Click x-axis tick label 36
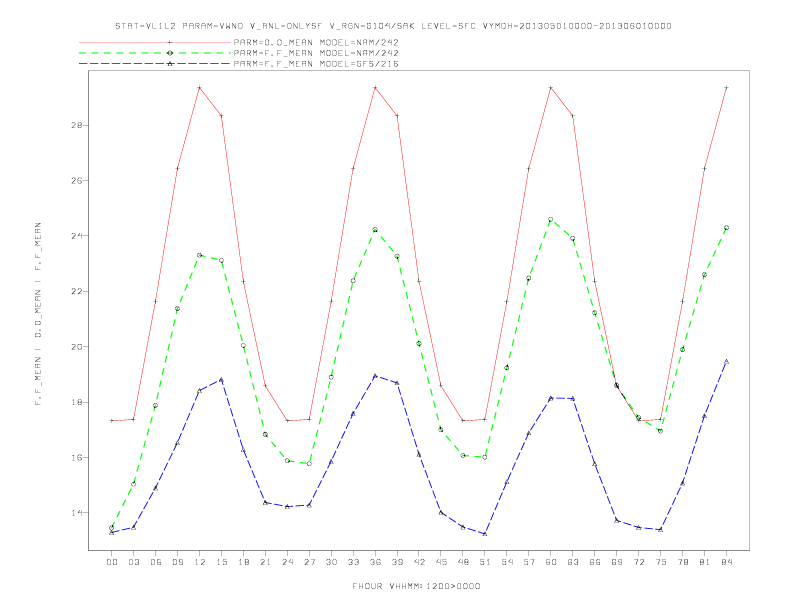Viewport: 792px width, 612px height. [x=375, y=562]
